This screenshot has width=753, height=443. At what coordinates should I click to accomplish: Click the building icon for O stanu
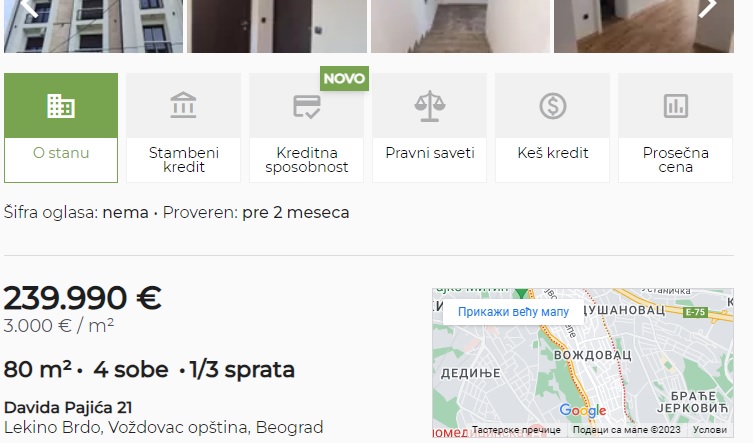tap(61, 106)
